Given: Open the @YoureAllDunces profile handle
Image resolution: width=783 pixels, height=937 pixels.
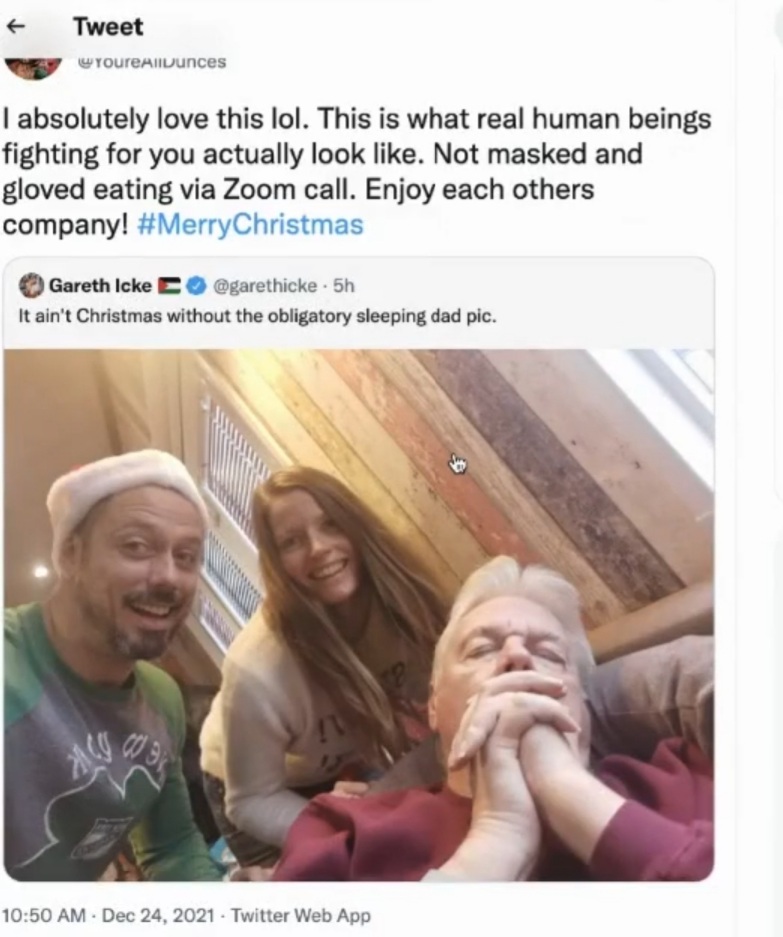Looking at the screenshot, I should [152, 62].
